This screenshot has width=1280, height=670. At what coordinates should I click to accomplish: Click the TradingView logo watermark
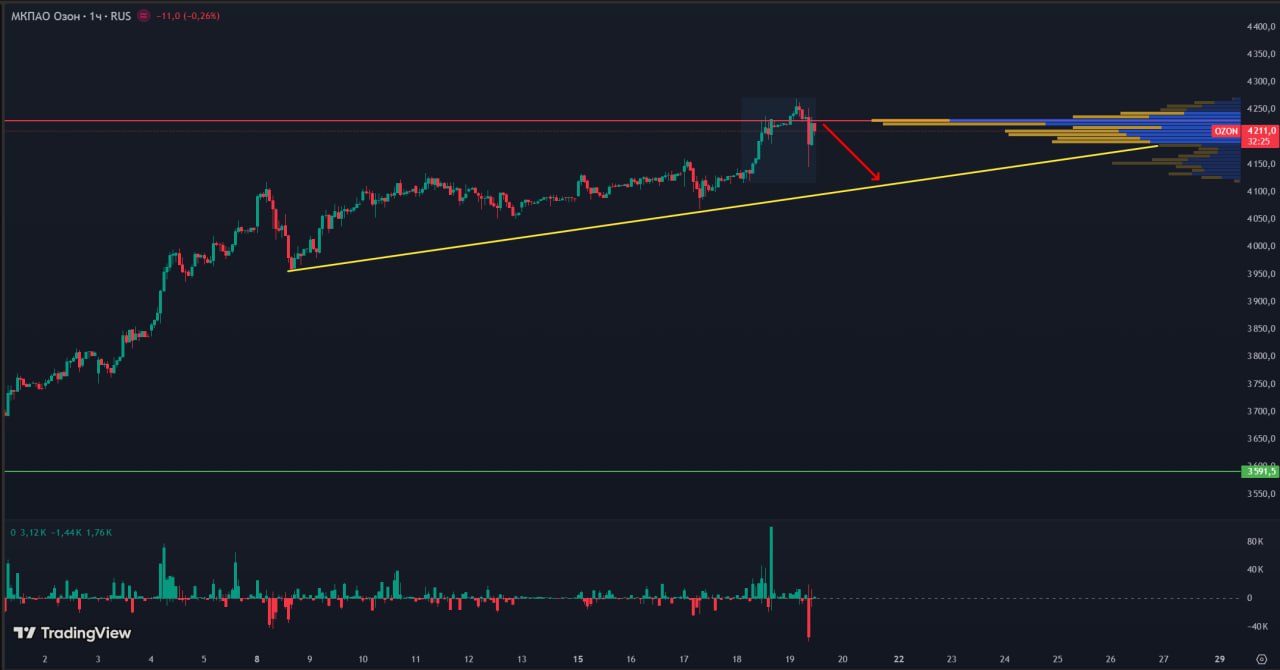click(x=72, y=633)
